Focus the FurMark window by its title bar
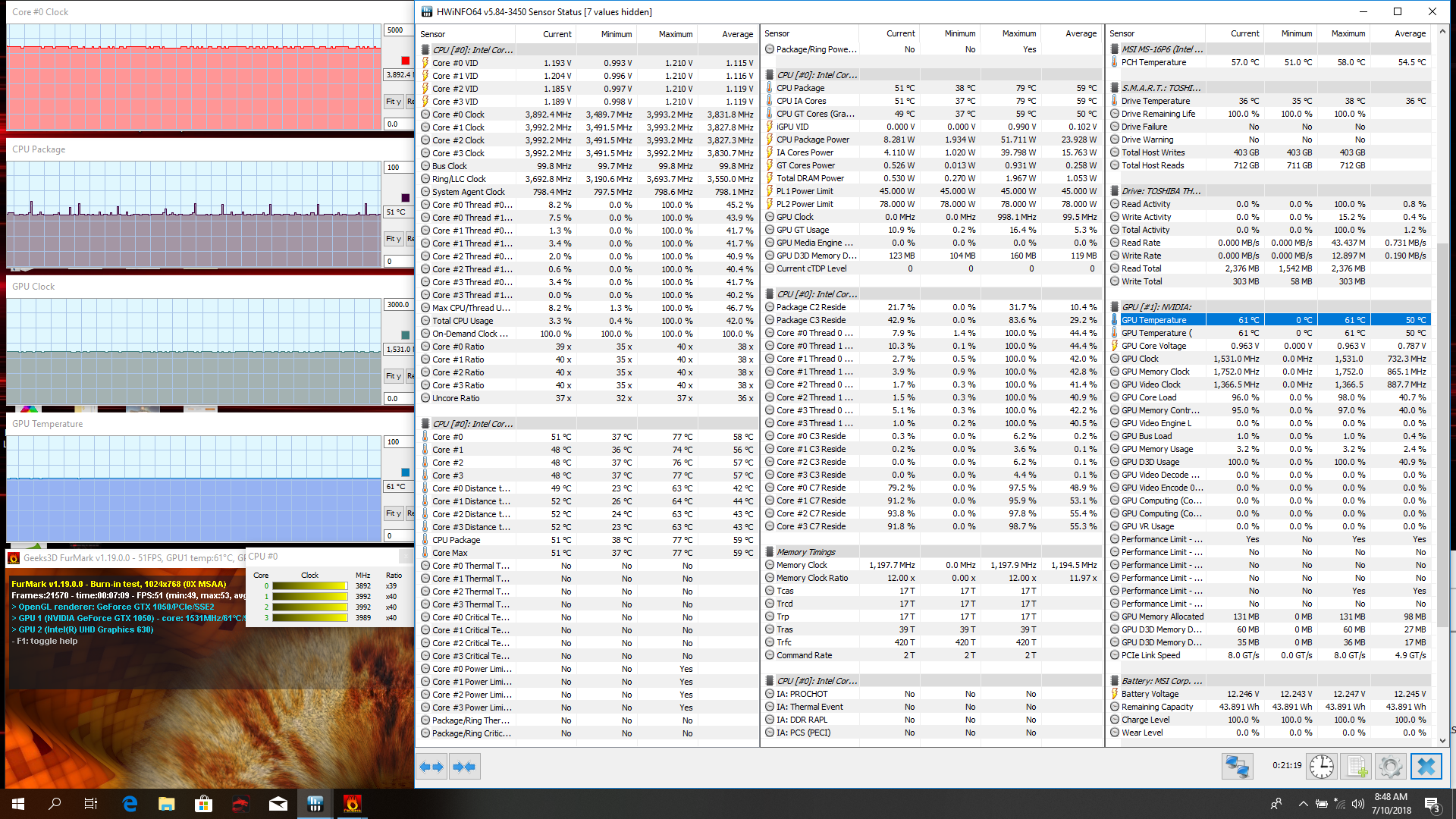1456x819 pixels. click(x=126, y=557)
